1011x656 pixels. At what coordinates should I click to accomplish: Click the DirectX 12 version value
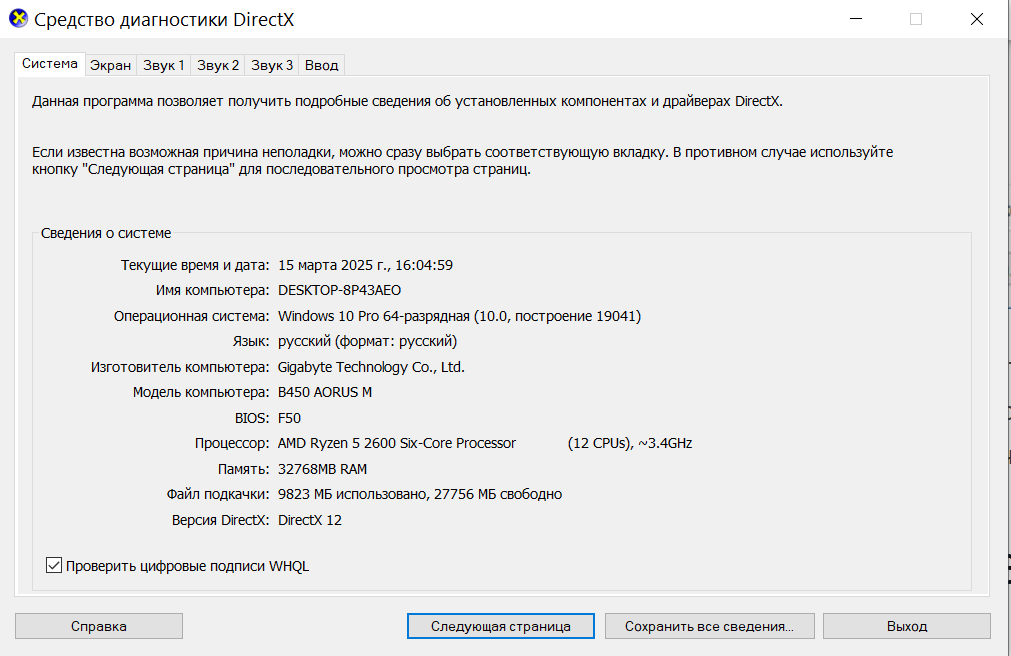[x=309, y=520]
